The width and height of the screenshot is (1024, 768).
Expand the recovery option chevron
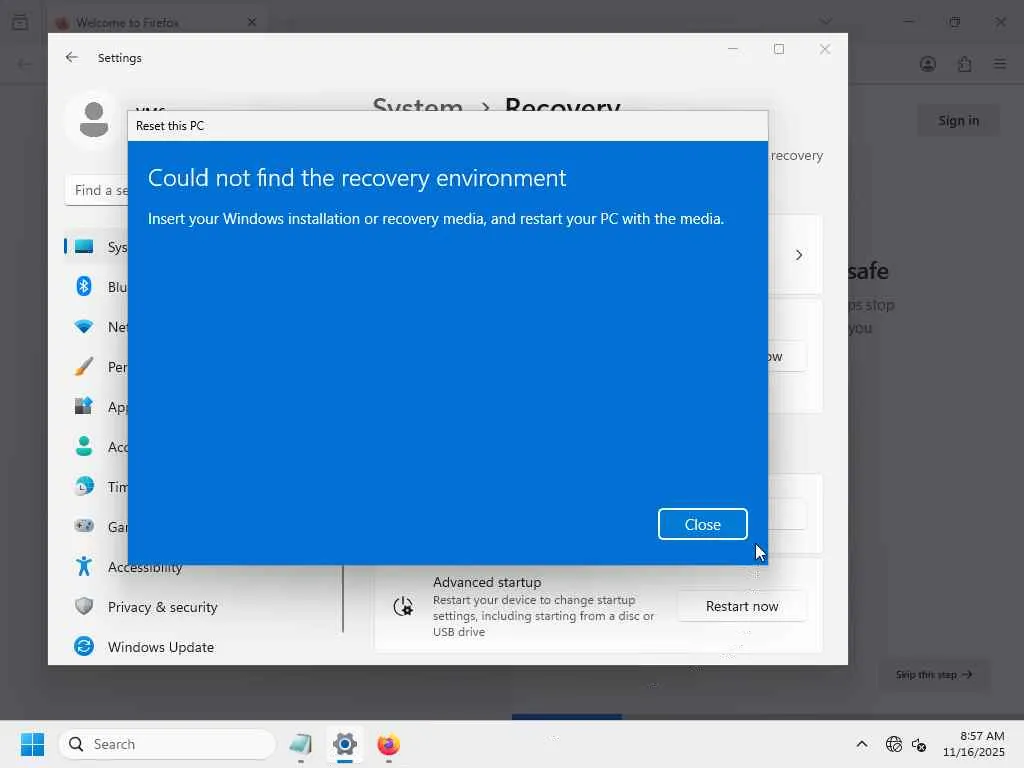pyautogui.click(x=799, y=255)
